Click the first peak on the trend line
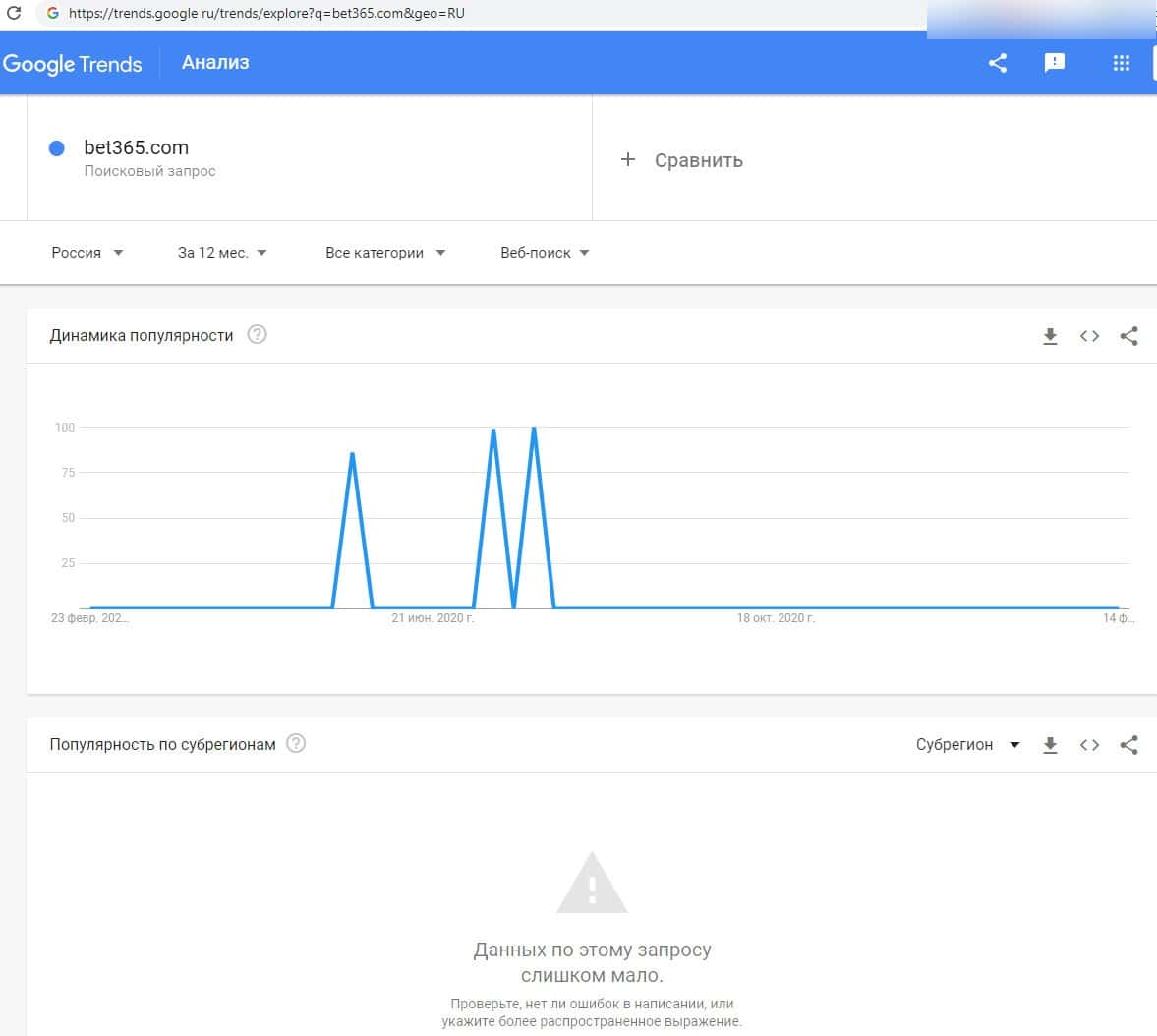This screenshot has width=1157, height=1036. (x=352, y=454)
